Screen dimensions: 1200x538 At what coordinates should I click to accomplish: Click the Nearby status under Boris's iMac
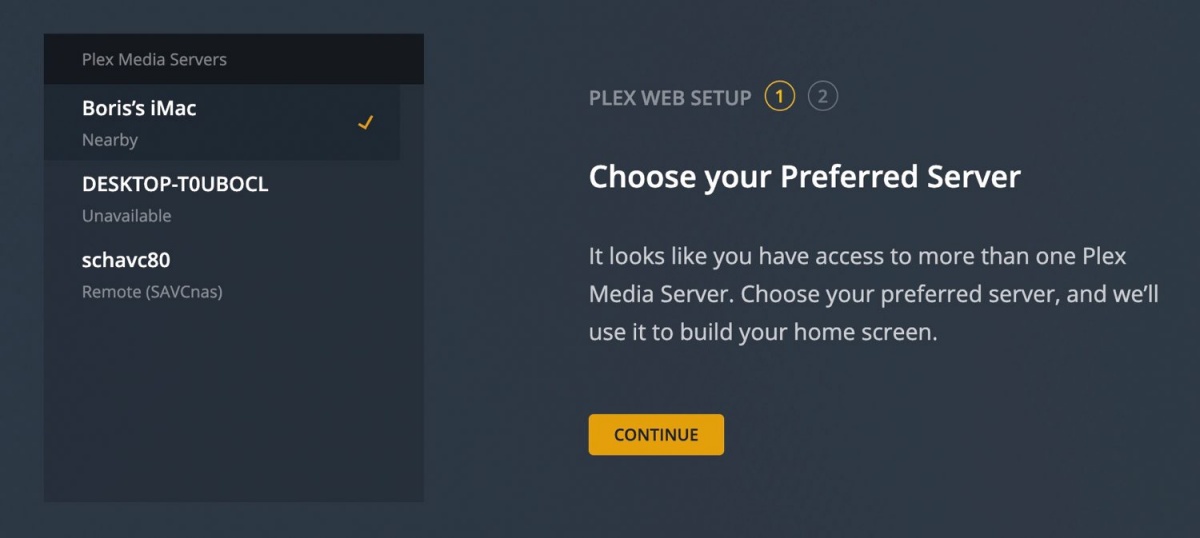(x=110, y=140)
